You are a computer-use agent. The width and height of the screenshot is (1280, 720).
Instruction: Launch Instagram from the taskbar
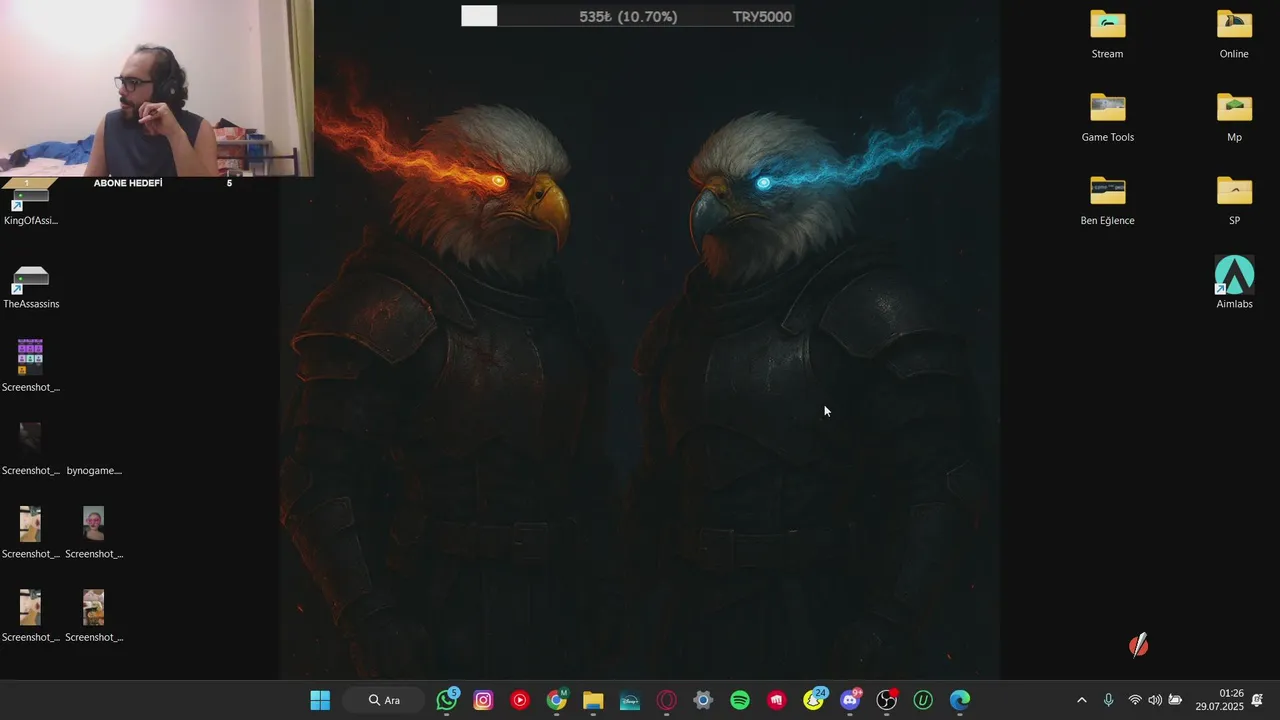(x=483, y=700)
